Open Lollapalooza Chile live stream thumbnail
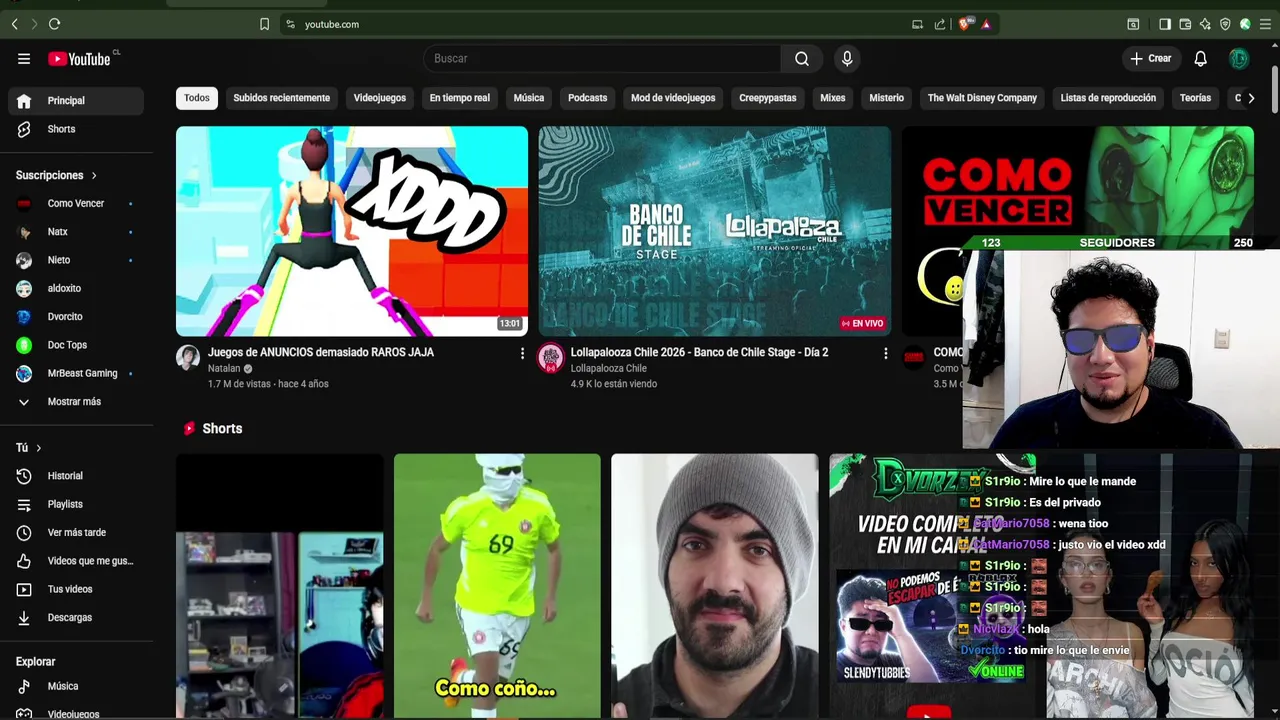Image resolution: width=1280 pixels, height=720 pixels. pyautogui.click(x=715, y=231)
